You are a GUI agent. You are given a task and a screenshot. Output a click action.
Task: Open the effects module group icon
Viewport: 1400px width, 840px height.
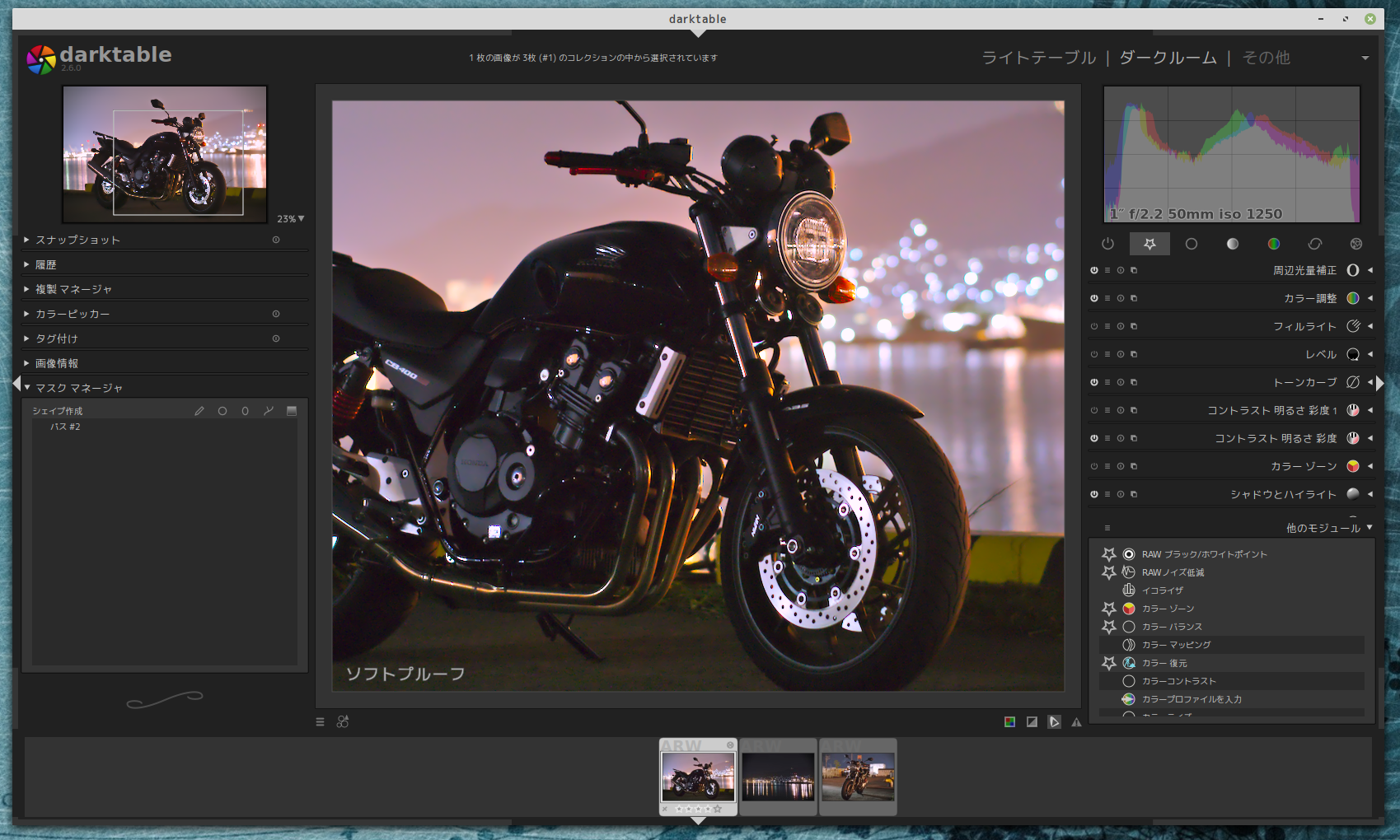[1356, 244]
